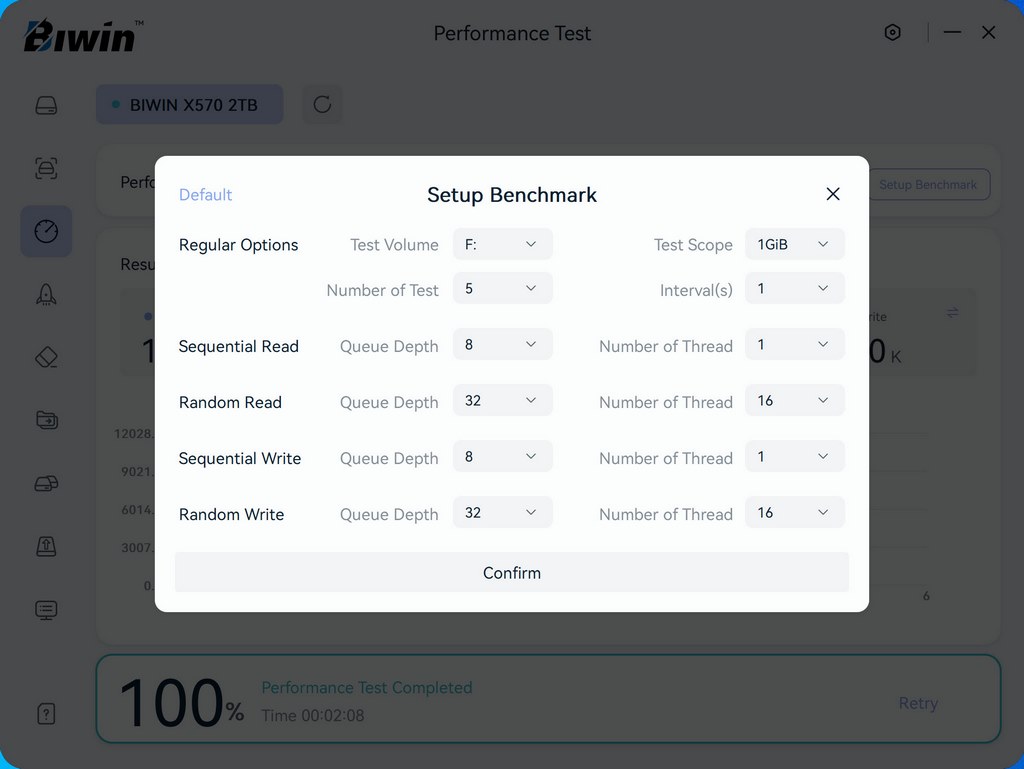Open the drive information sidebar icon

(x=46, y=105)
